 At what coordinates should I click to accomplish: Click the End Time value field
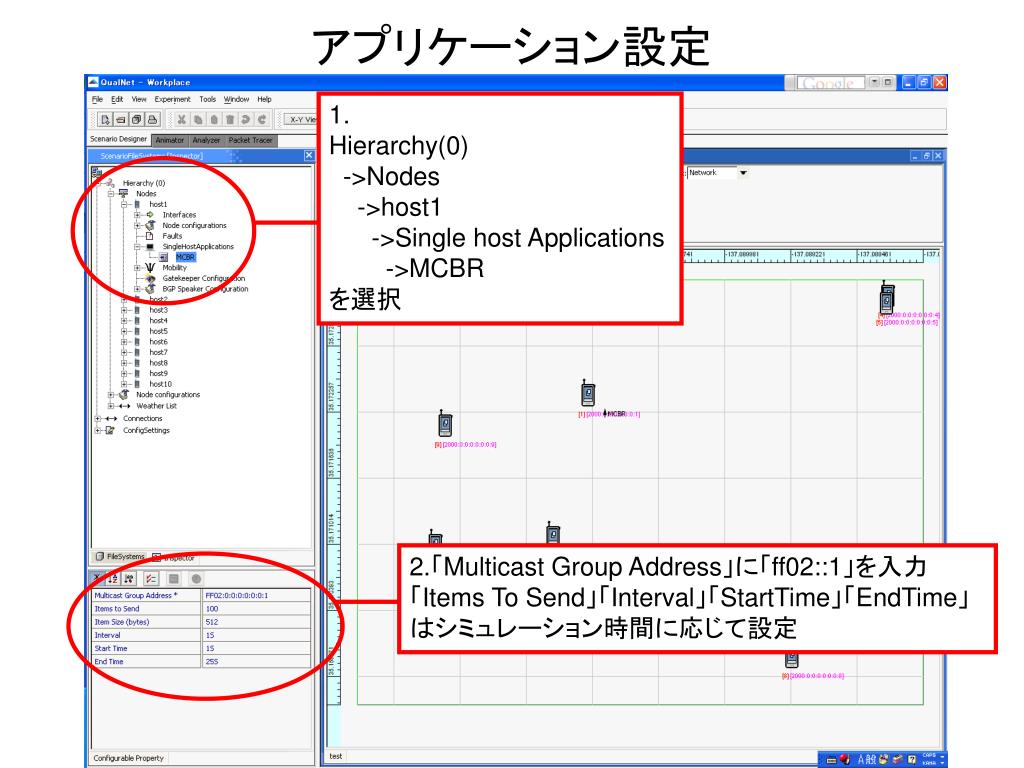coord(256,662)
